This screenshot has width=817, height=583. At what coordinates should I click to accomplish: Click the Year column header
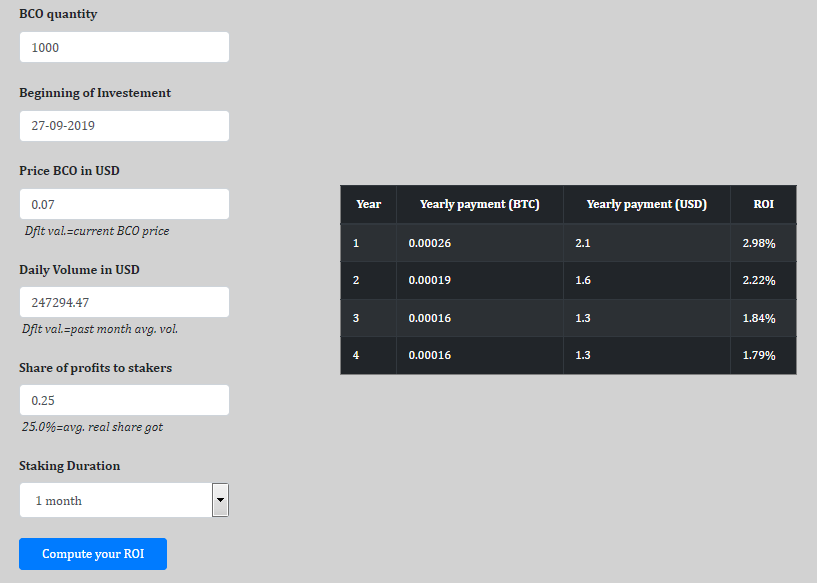[368, 204]
